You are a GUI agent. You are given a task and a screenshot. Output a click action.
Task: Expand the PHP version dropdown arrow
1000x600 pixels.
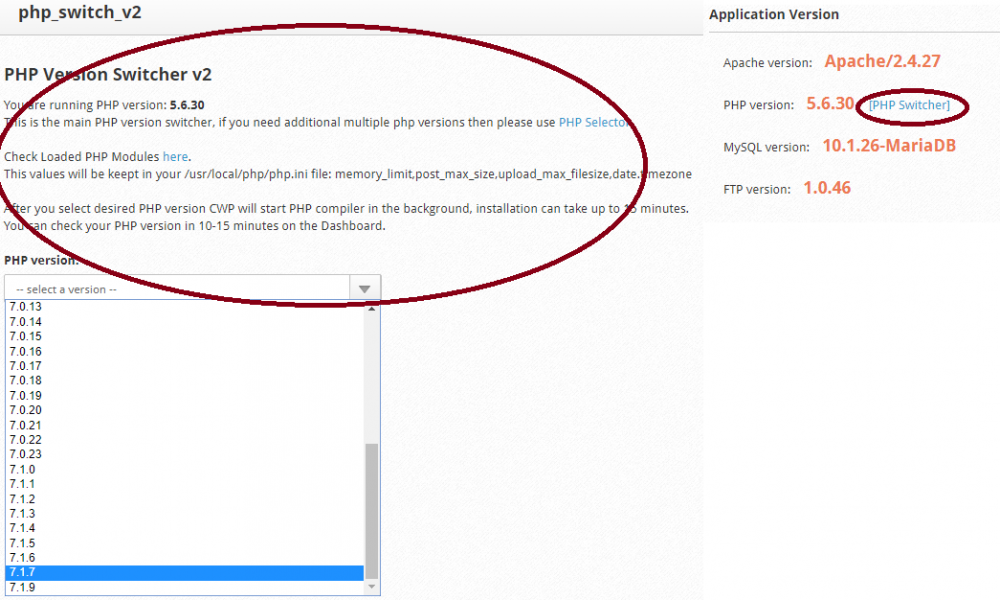pyautogui.click(x=364, y=289)
